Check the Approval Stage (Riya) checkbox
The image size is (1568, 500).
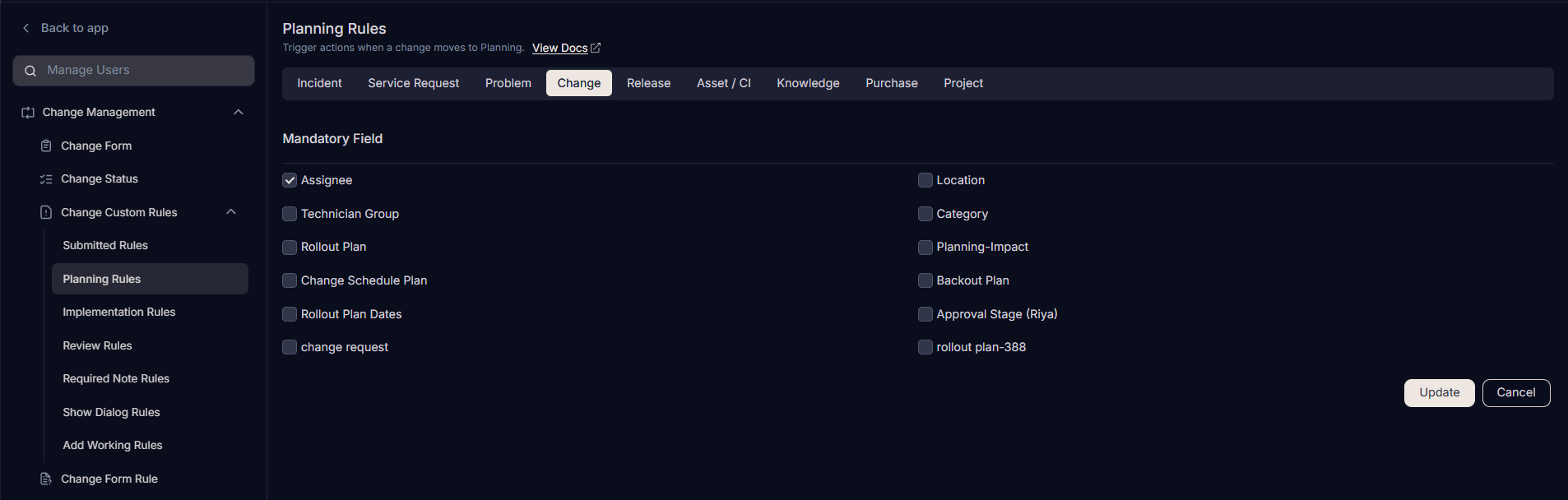(925, 314)
